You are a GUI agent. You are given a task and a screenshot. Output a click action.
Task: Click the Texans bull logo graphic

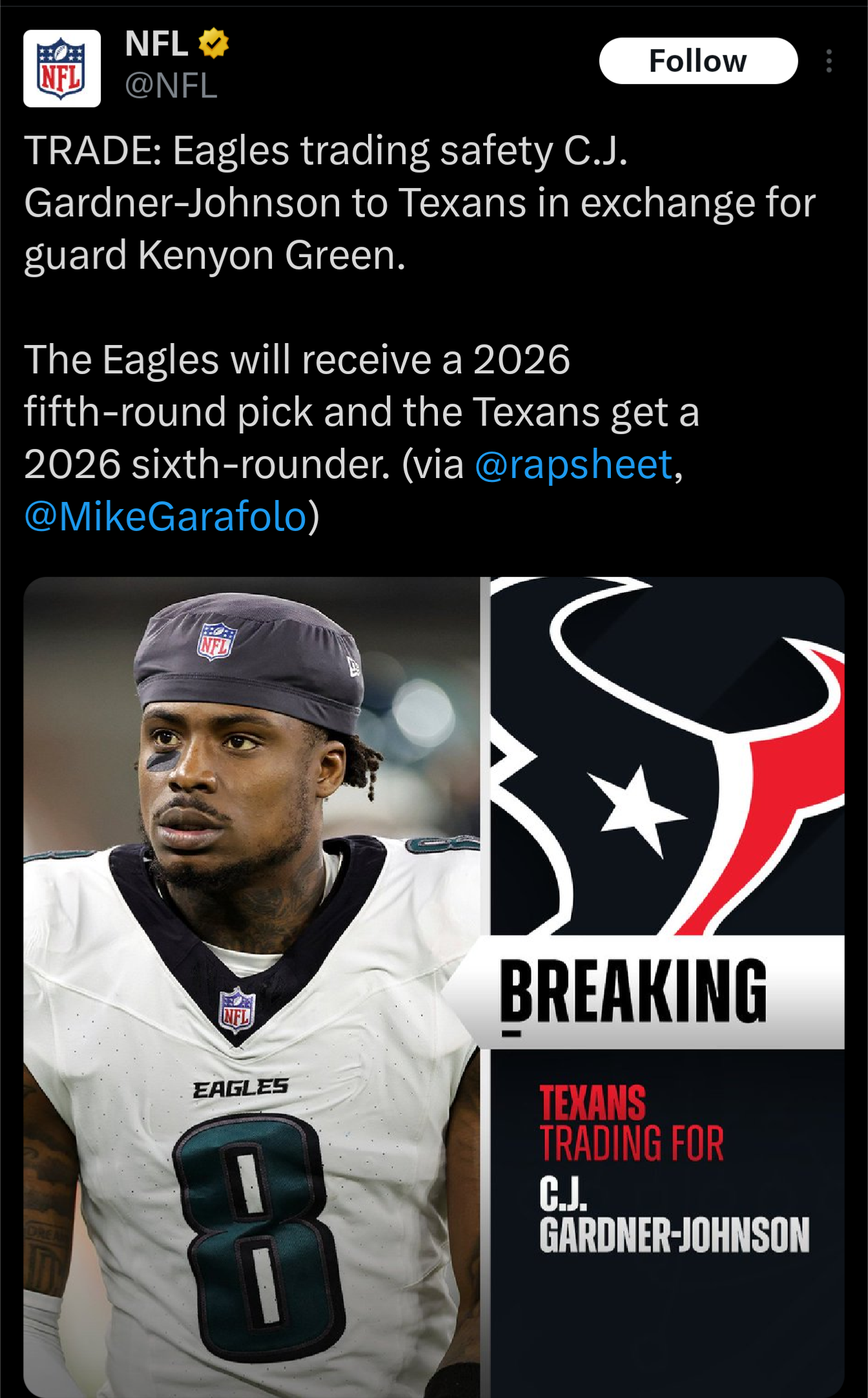click(x=667, y=756)
